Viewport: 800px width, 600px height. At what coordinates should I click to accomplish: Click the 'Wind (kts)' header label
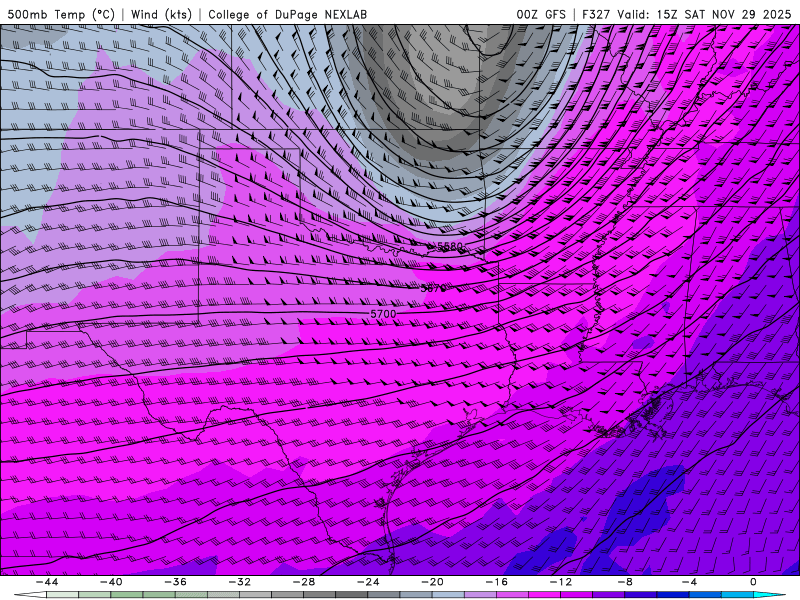(161, 14)
